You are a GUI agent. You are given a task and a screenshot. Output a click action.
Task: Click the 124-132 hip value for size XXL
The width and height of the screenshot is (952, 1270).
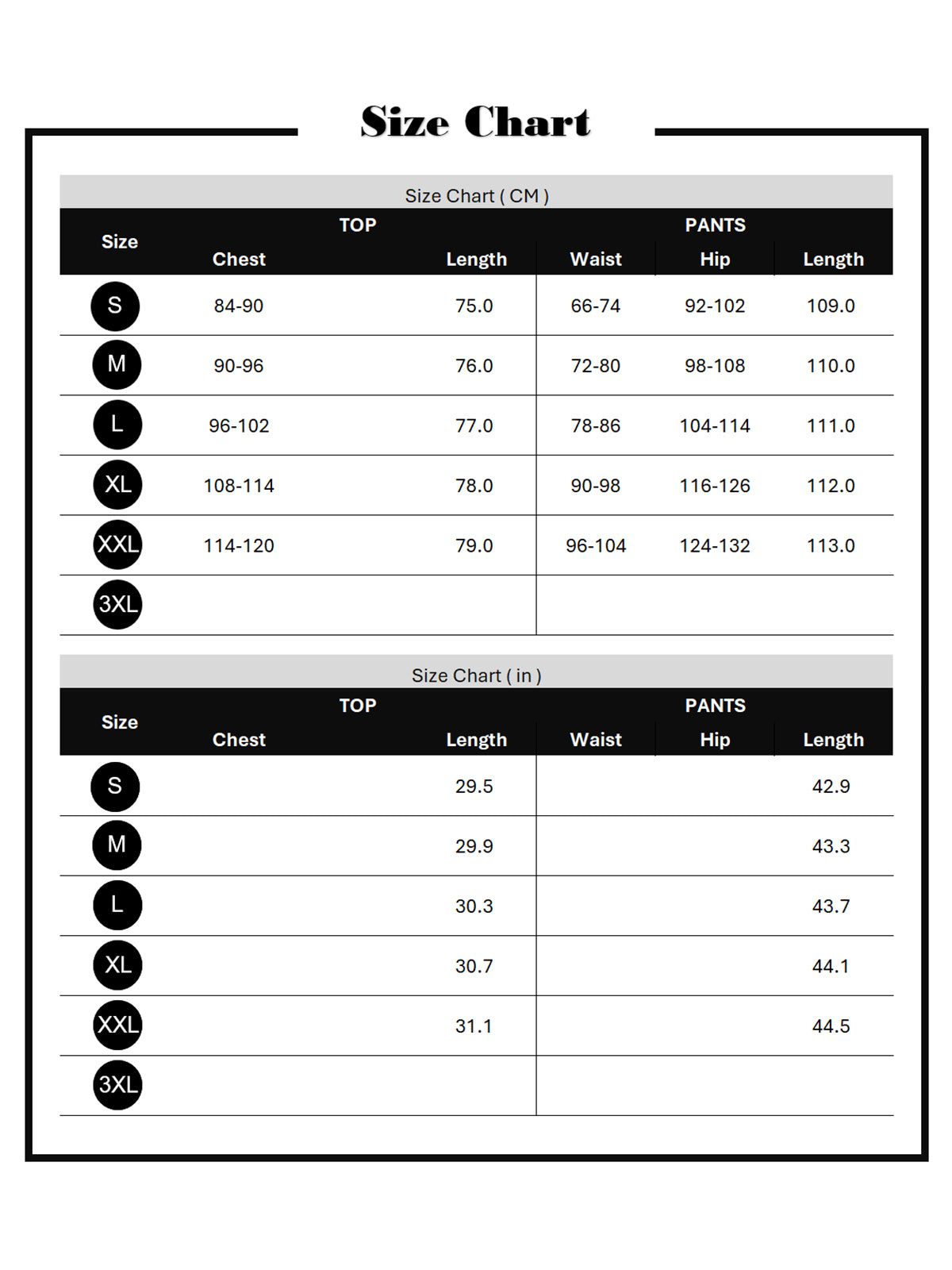[x=715, y=546]
